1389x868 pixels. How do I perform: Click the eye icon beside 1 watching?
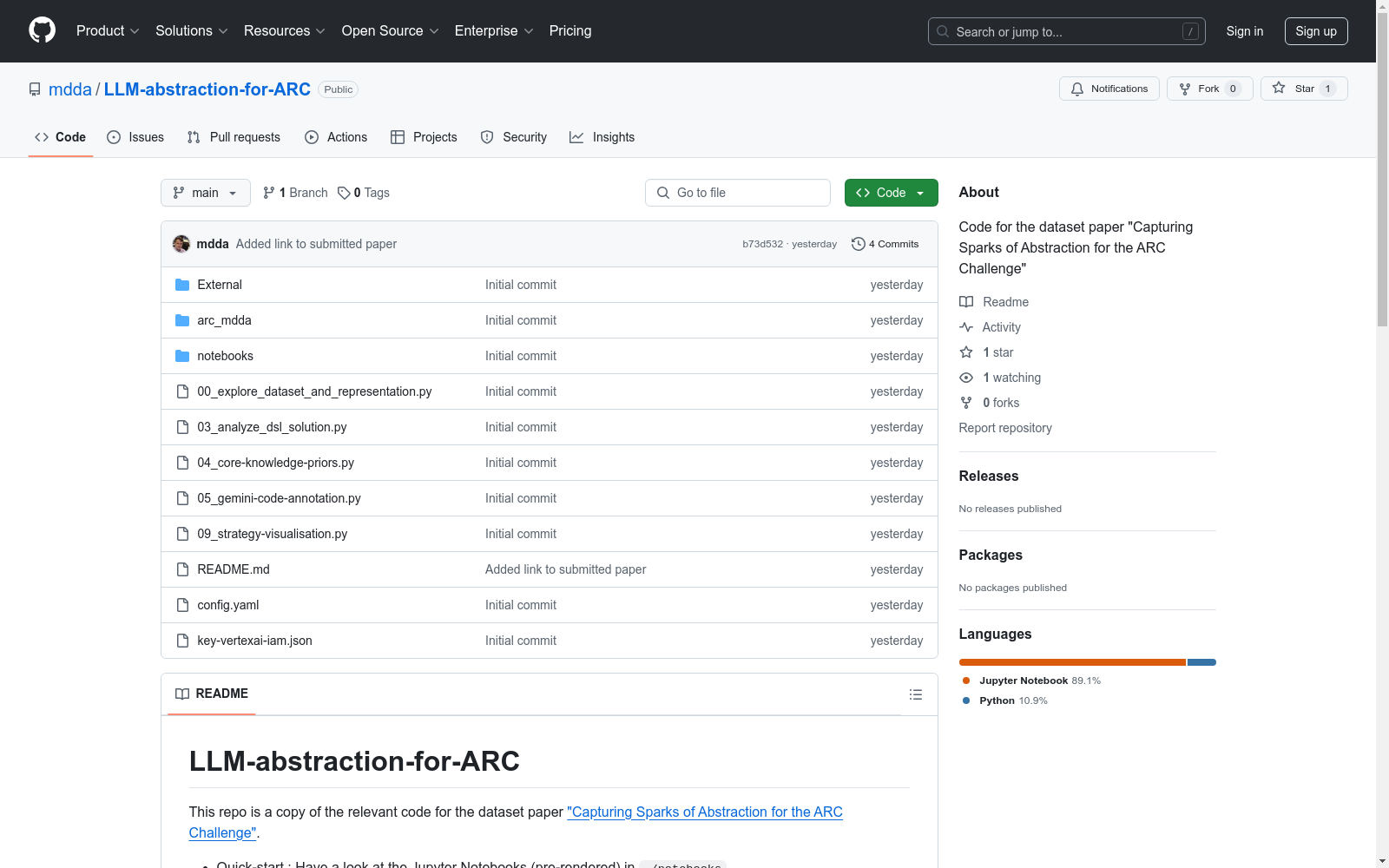[x=966, y=378]
